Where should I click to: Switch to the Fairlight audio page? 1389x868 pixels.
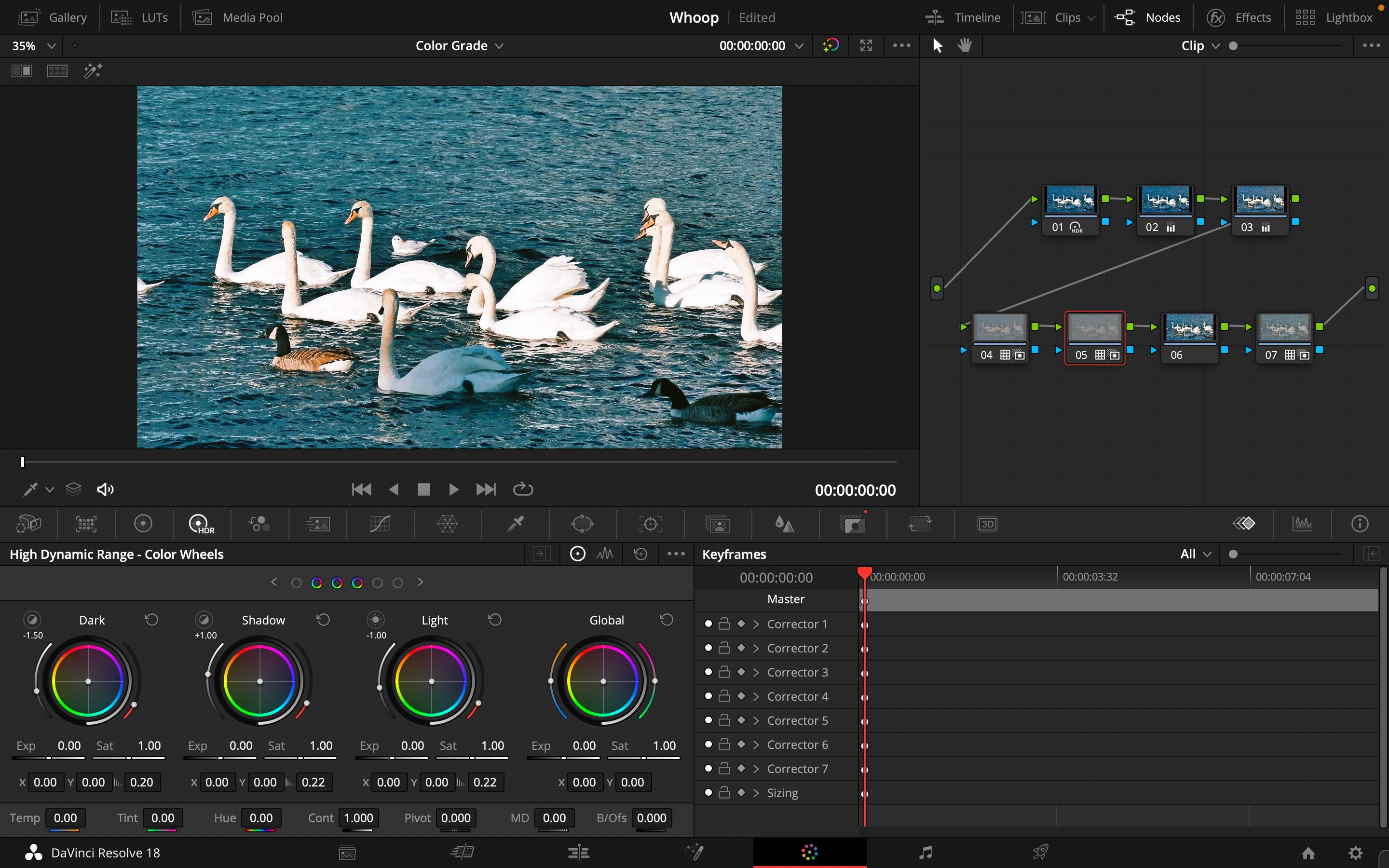tap(926, 852)
